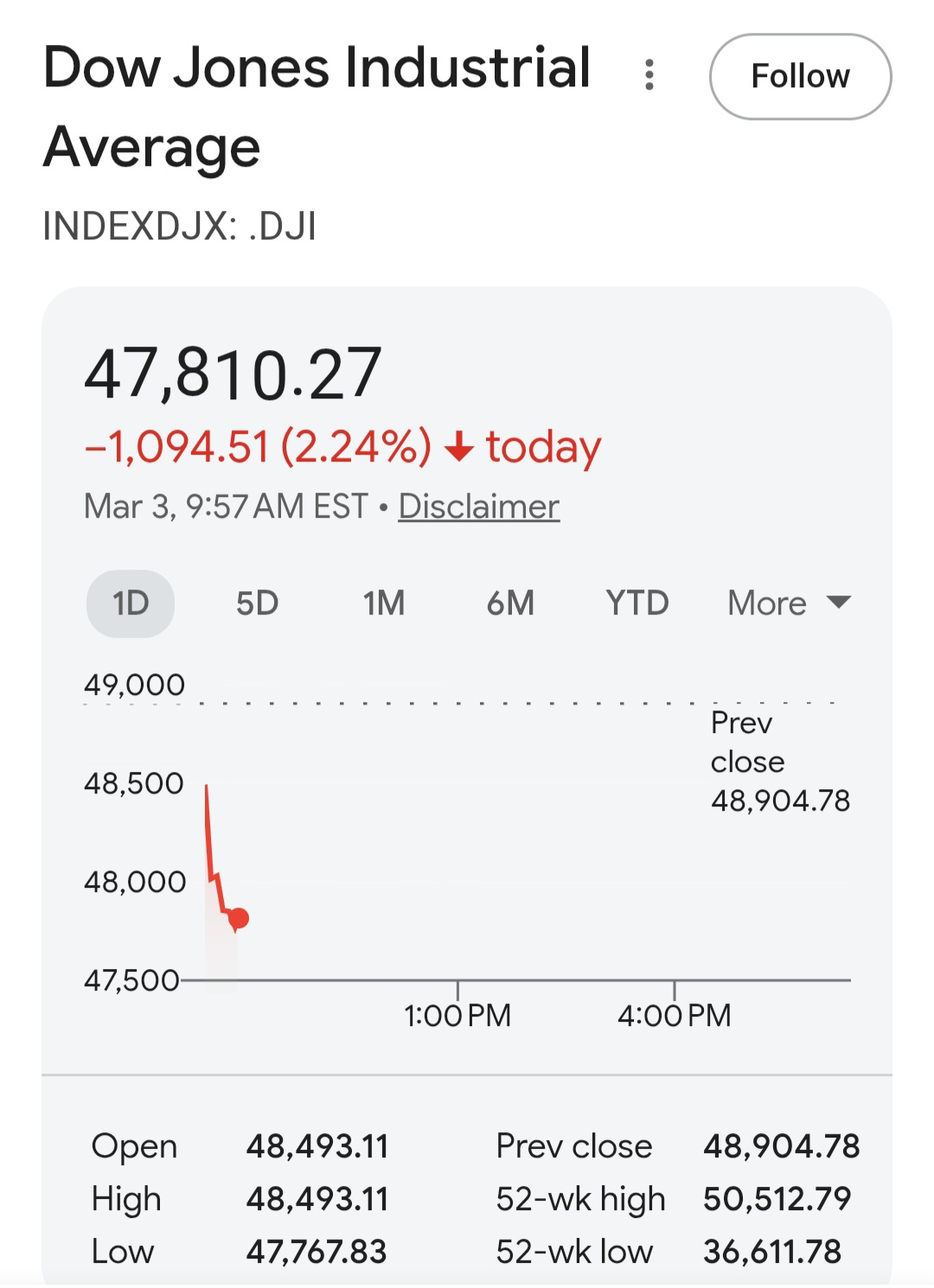Select the 6M time range tab
934x1288 pixels.
(510, 603)
